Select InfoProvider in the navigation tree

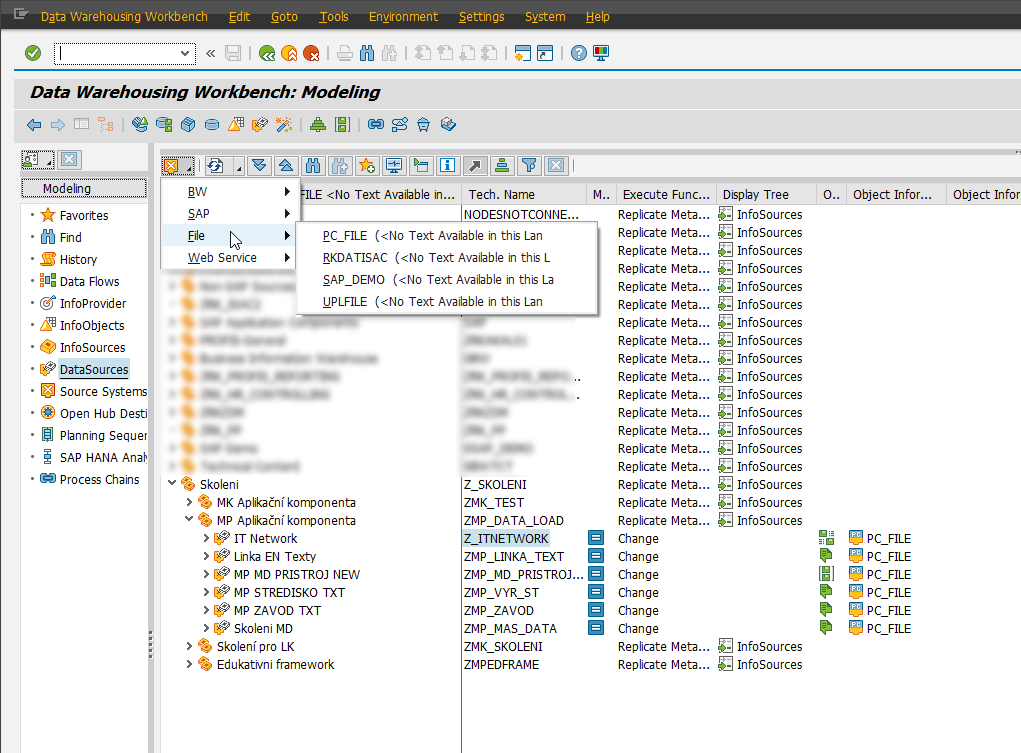point(91,303)
